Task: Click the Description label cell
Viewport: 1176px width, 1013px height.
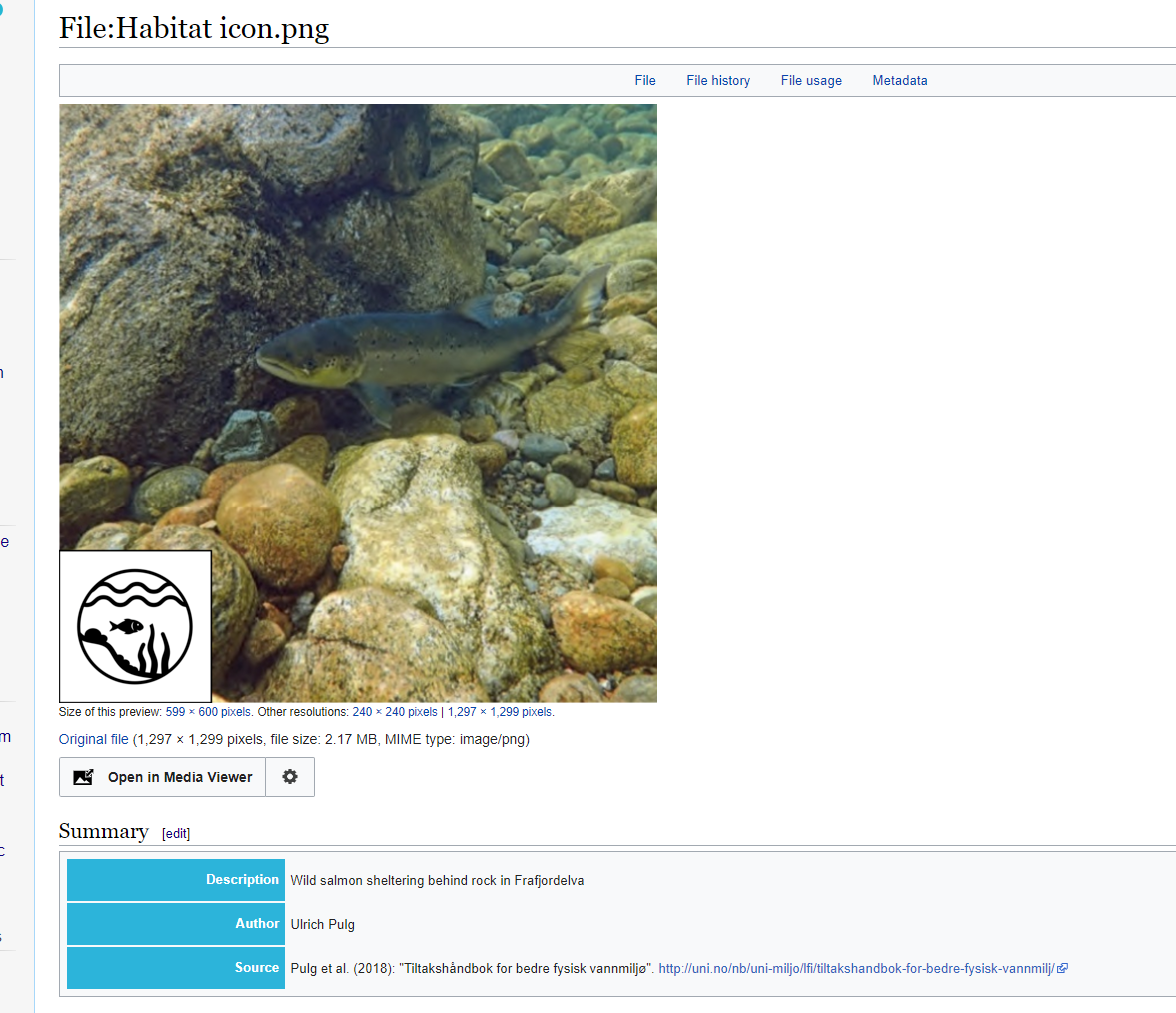Action: pyautogui.click(x=176, y=879)
